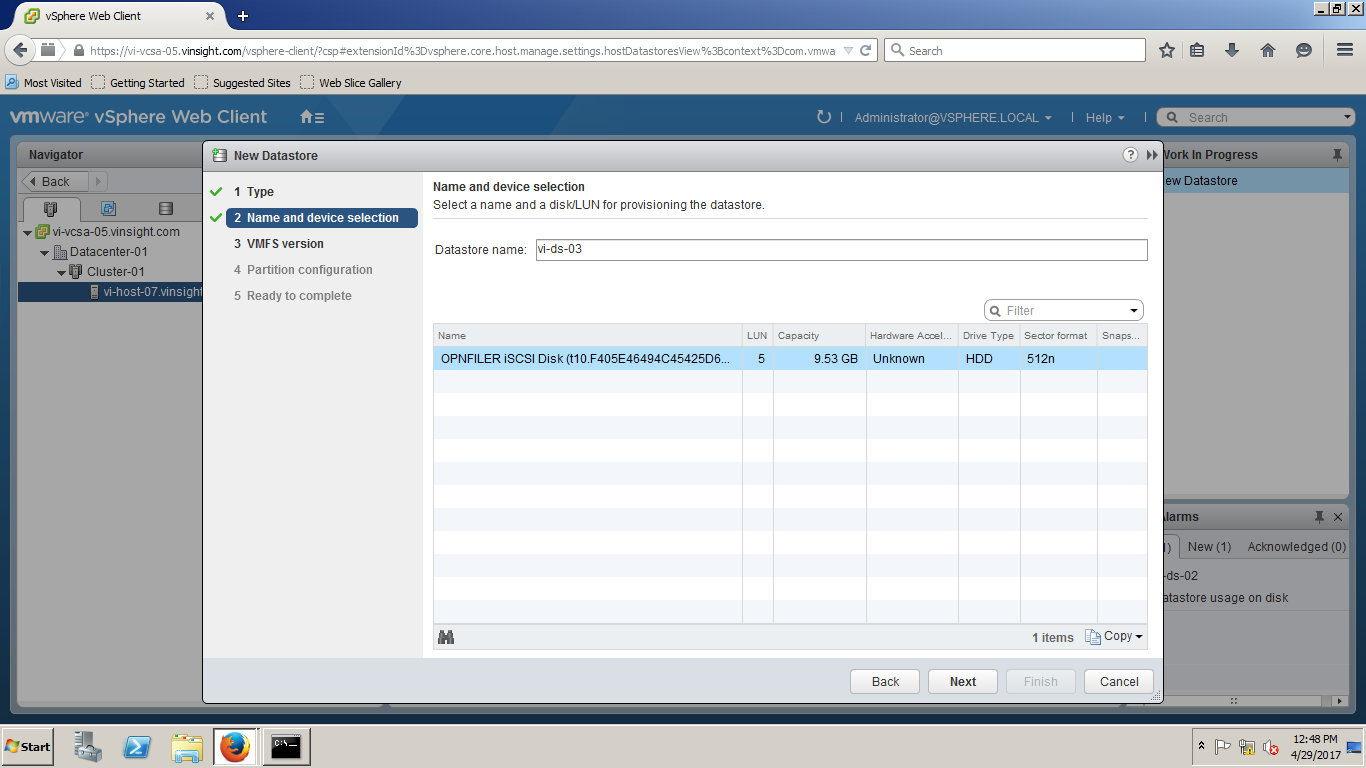The height and width of the screenshot is (768, 1366).
Task: Click the Datastore name input field
Action: pyautogui.click(x=841, y=250)
